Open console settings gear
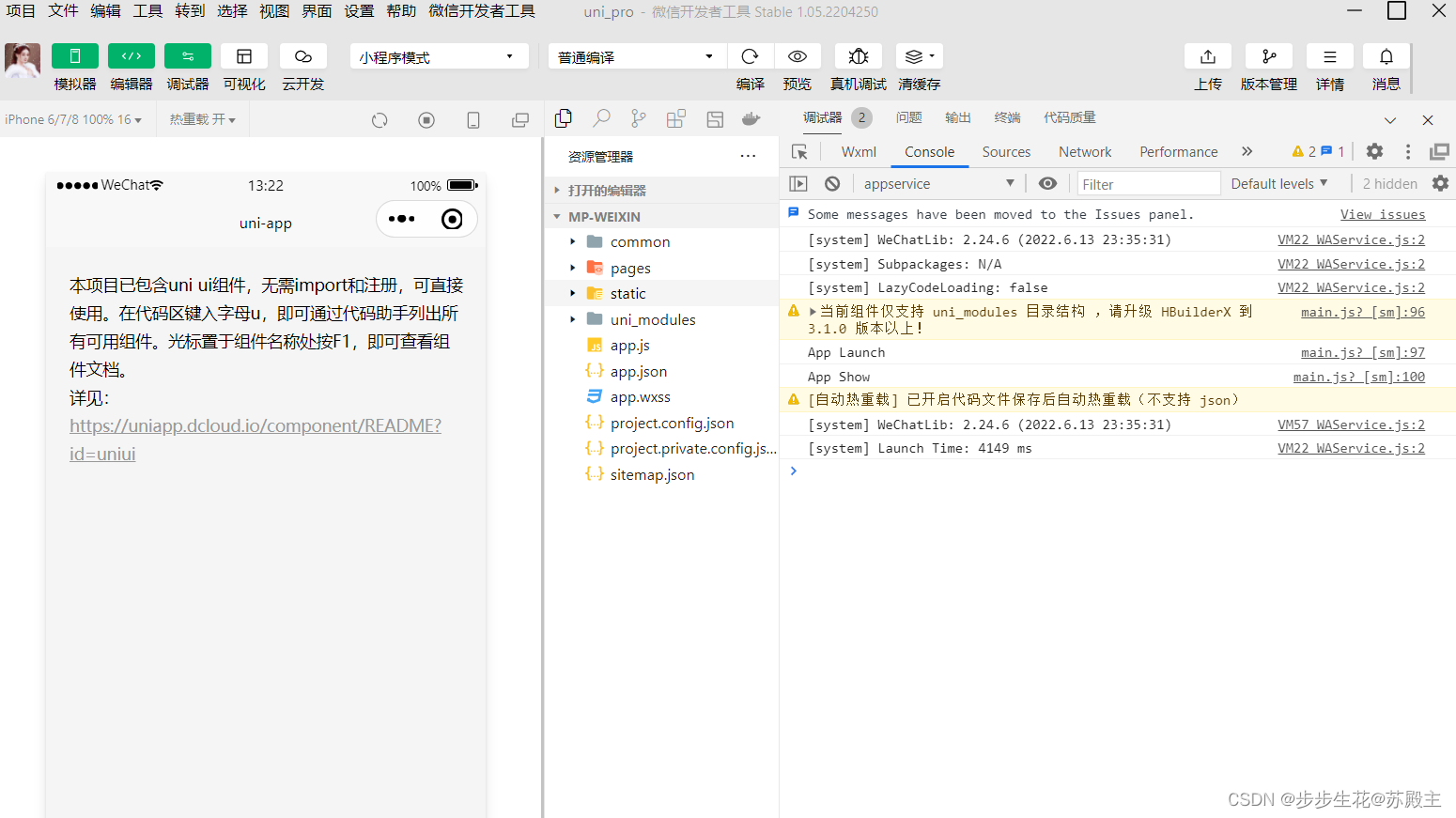The image size is (1456, 818). click(1440, 183)
